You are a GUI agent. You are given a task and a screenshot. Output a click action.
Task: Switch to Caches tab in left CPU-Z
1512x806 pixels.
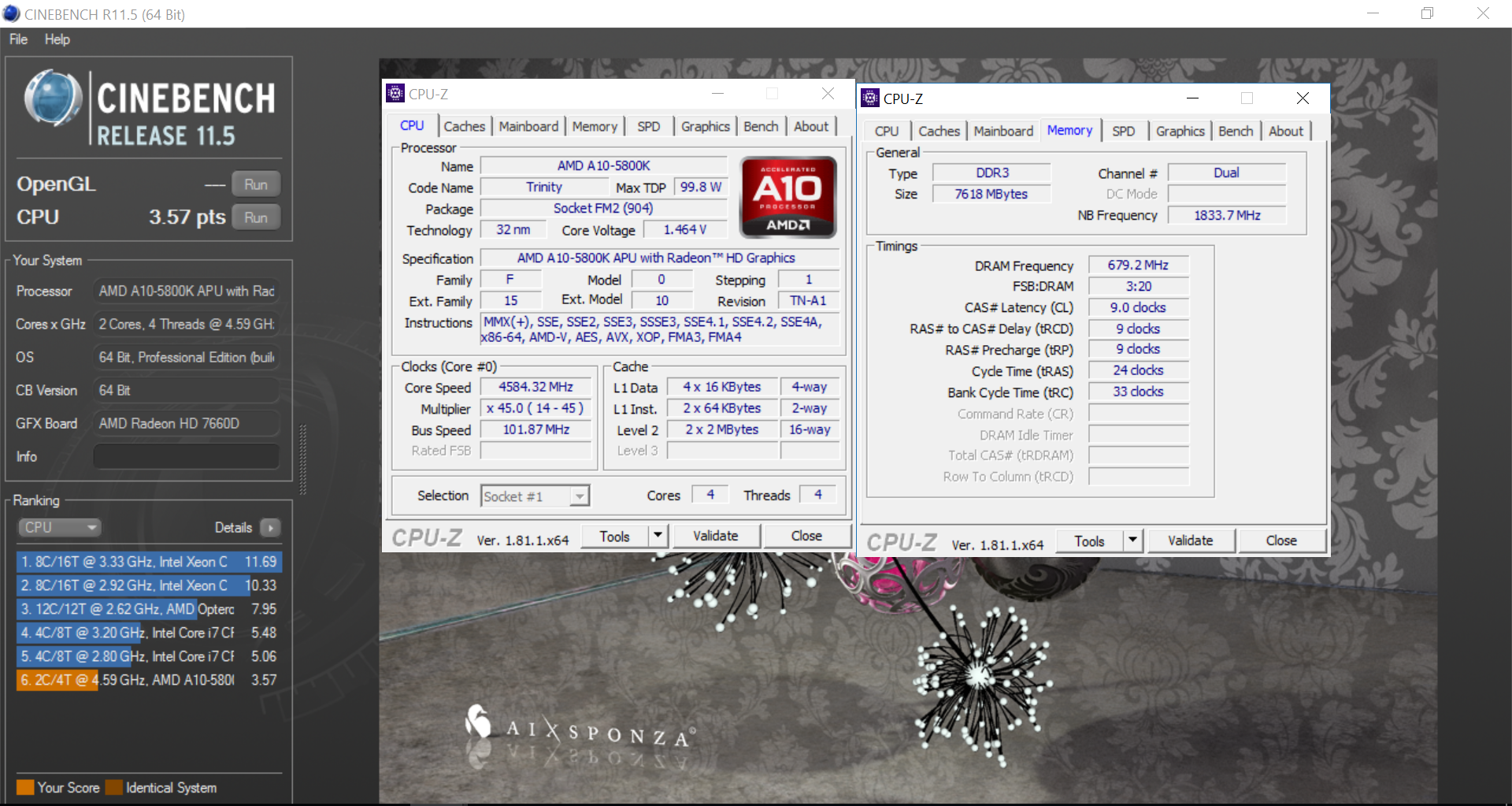(x=465, y=127)
